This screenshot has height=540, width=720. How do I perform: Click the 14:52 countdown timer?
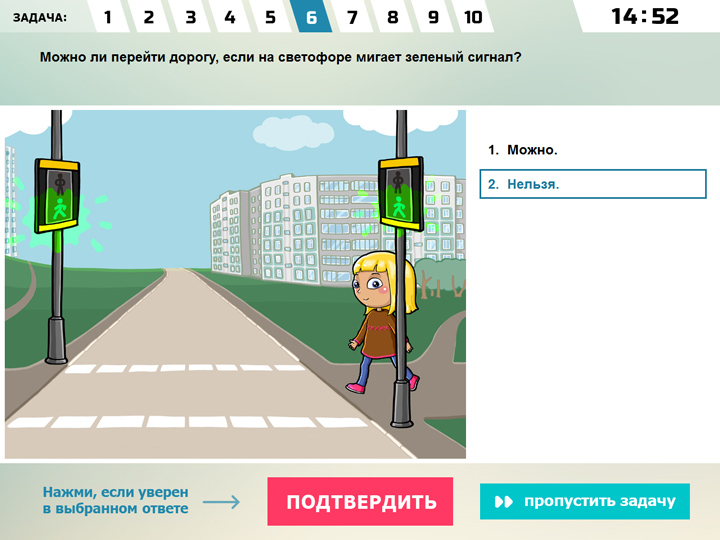click(645, 17)
